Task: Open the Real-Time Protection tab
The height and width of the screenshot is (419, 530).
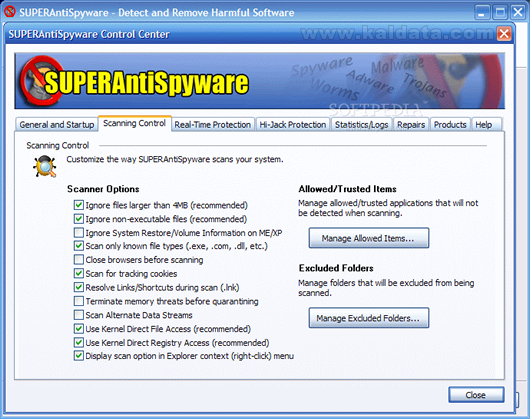Action: click(213, 125)
